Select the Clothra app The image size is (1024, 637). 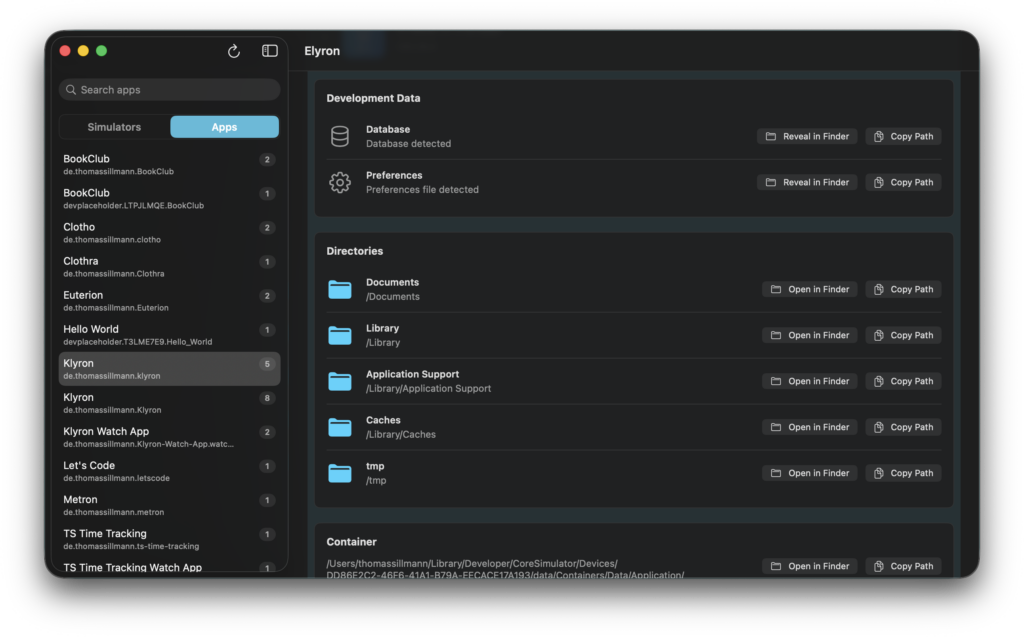169,267
